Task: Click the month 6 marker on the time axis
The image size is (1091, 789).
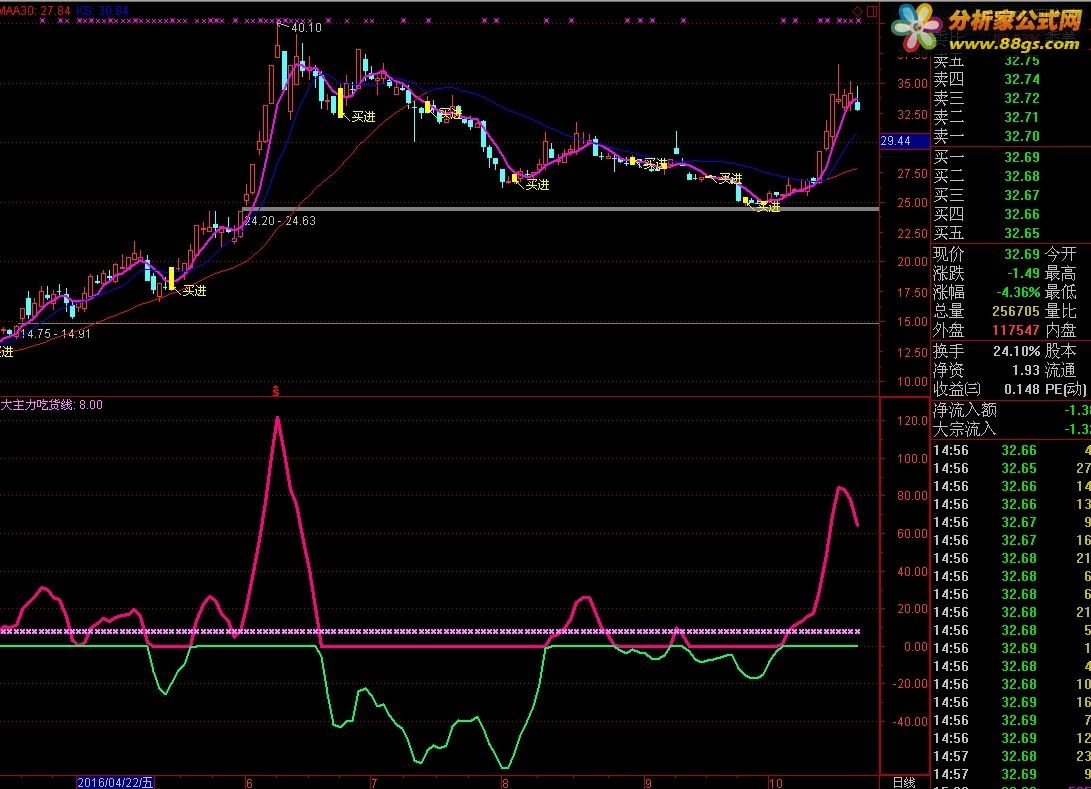Action: click(249, 783)
